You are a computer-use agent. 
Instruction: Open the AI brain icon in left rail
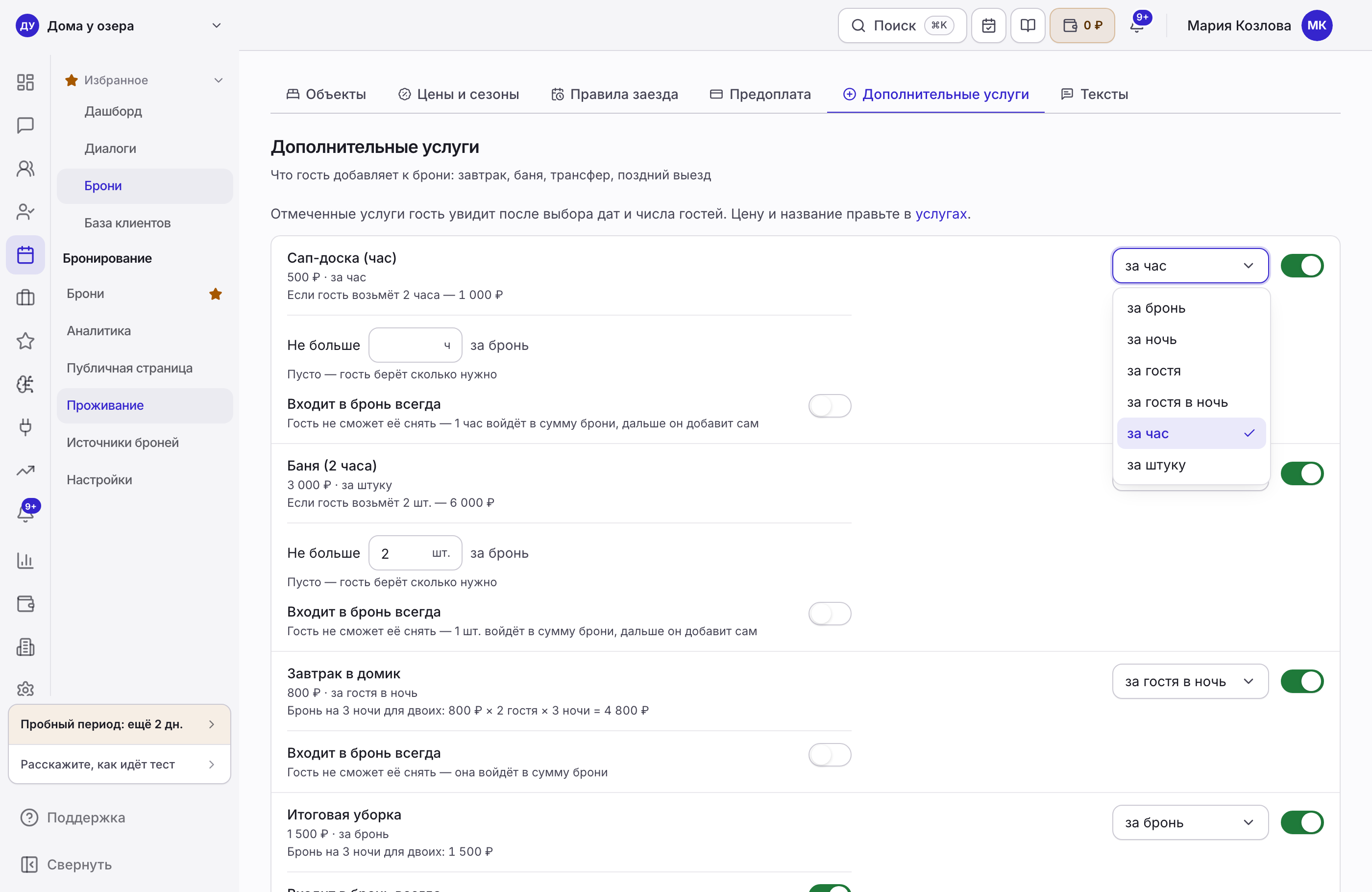tap(25, 384)
